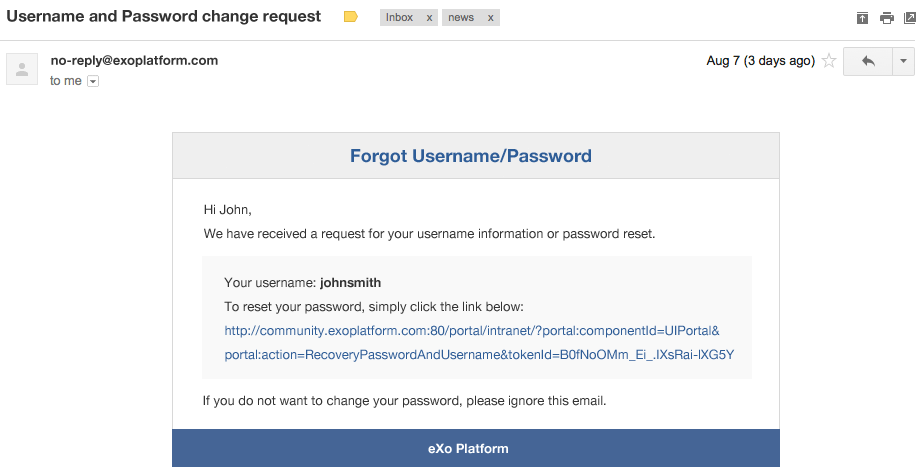
Task: Print this email using the printer icon
Action: point(887,18)
